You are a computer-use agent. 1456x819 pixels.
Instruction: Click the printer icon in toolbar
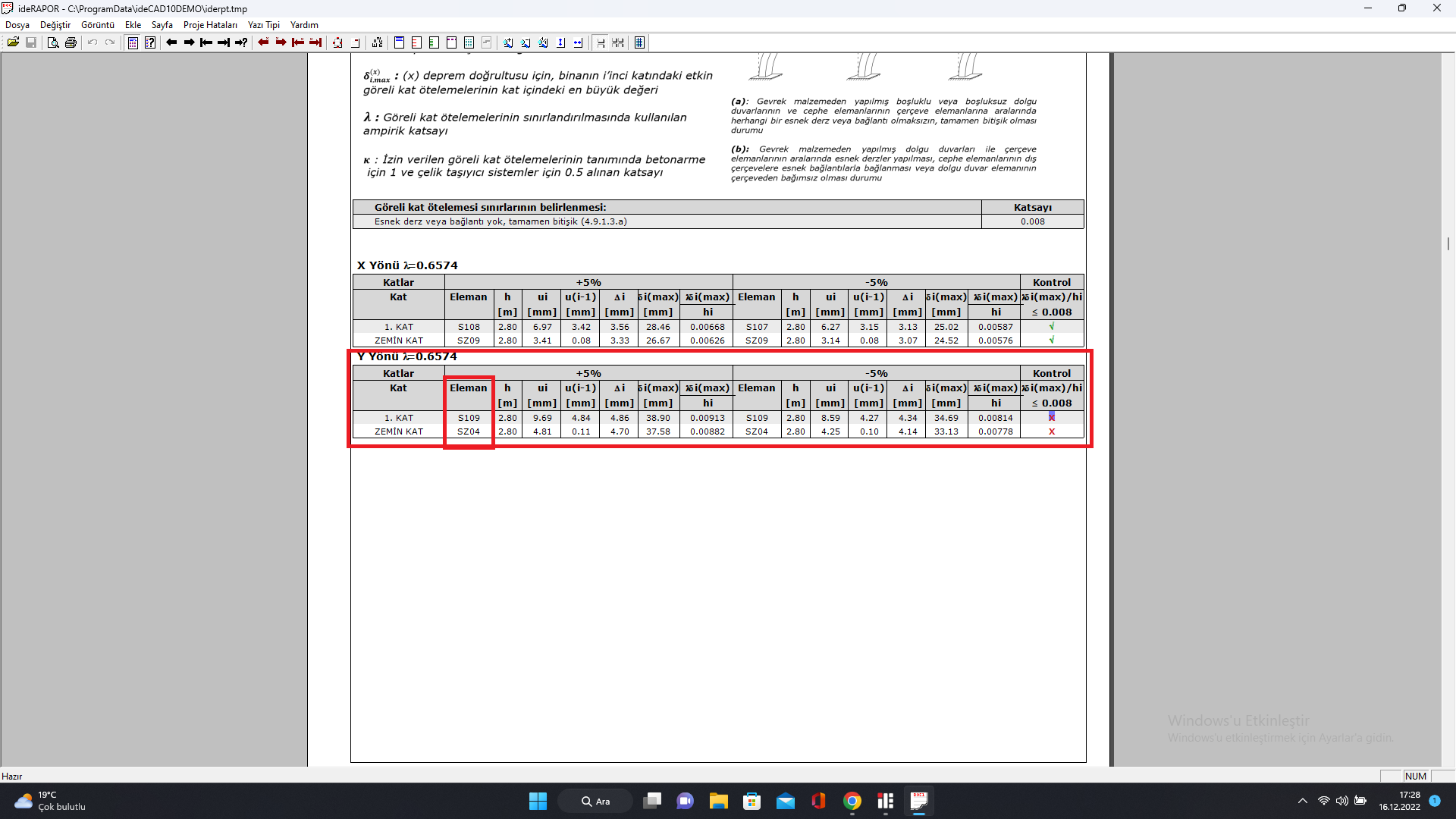point(71,42)
